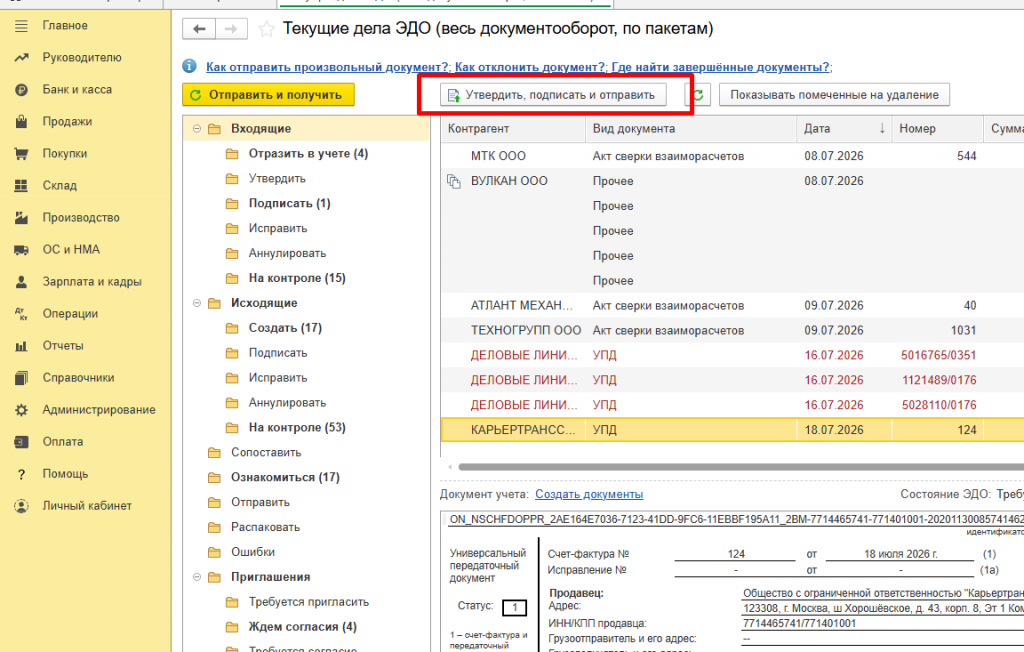1024x652 pixels.
Task: Select the Ждем согласия (4) folder
Action: [x=302, y=627]
